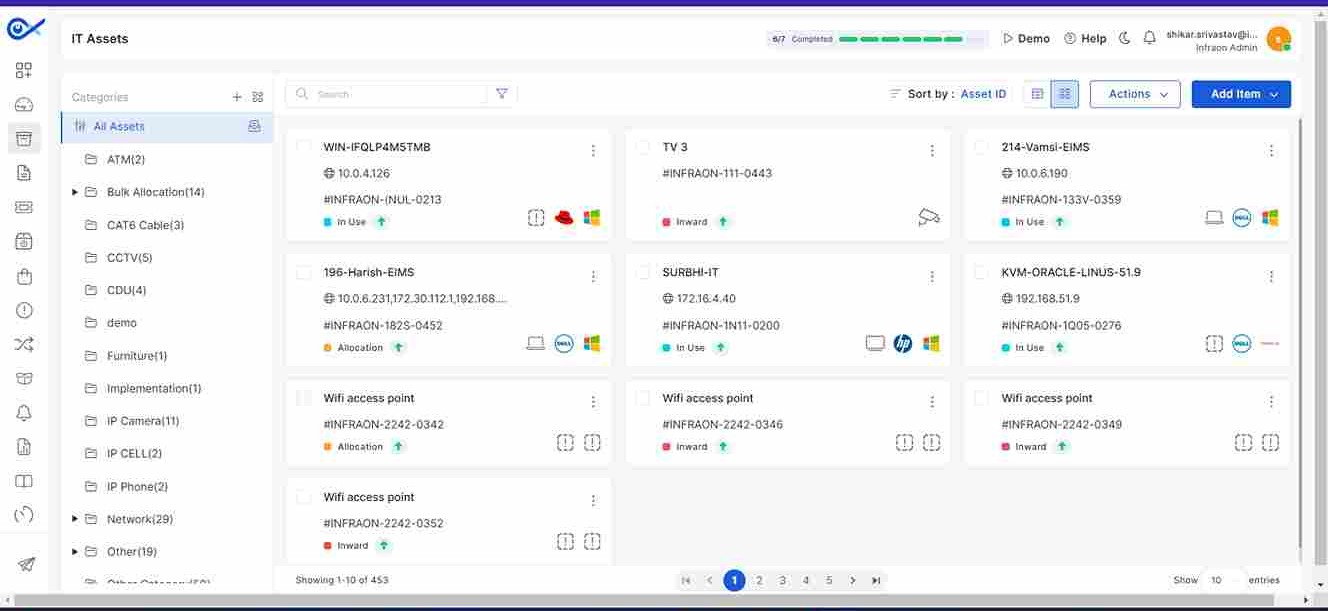Select the SURBHI-IT asset checkbox
Screen dimensions: 1328x611
643,272
